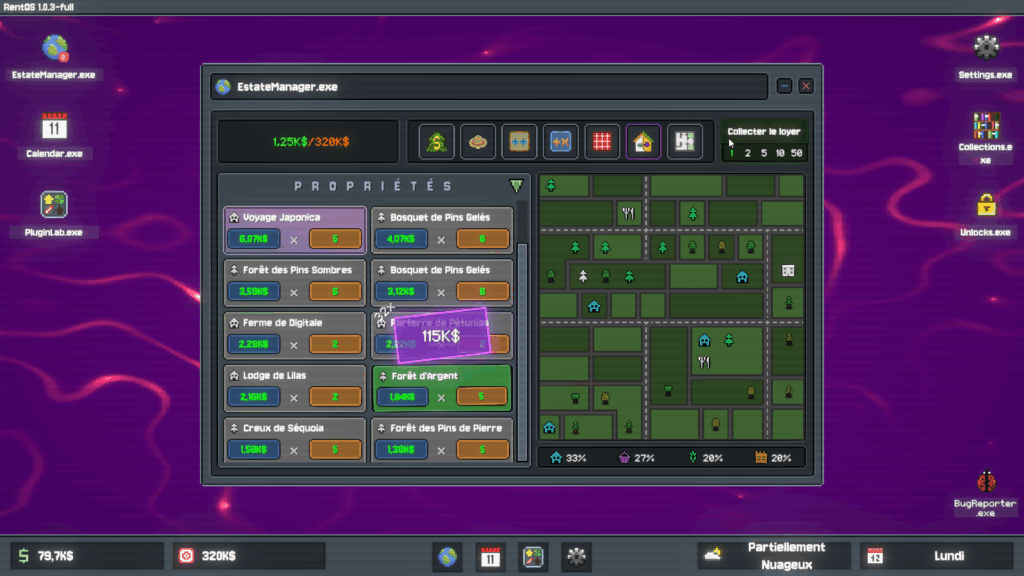Click Lodge de Lilas orange count button

point(335,397)
